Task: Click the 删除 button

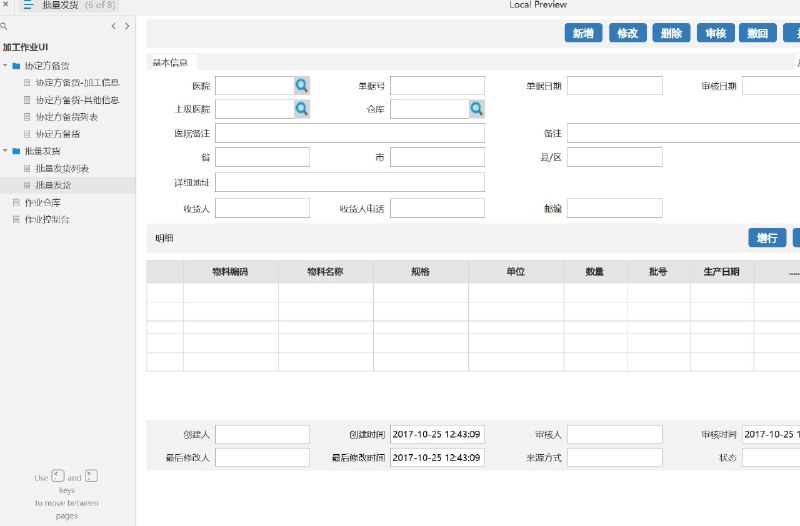Action: coord(671,33)
